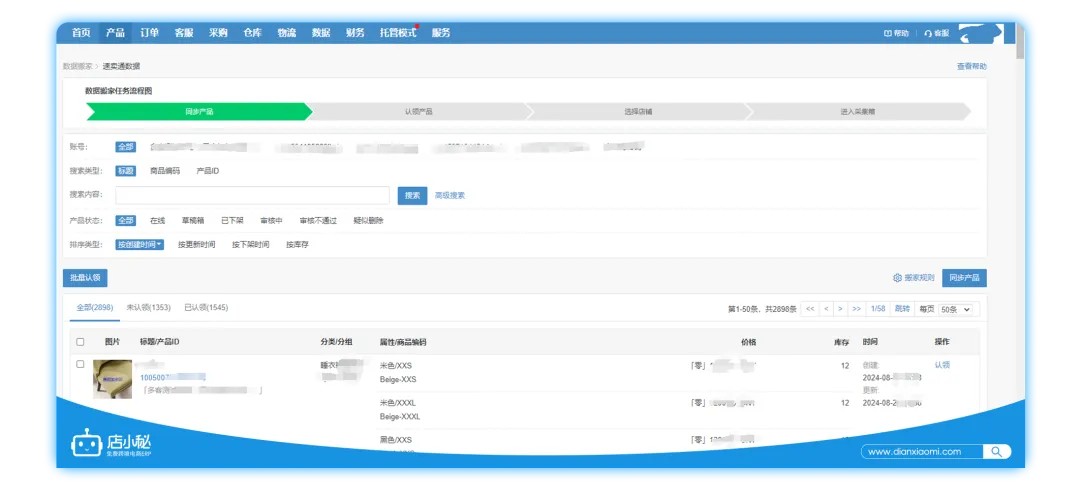Select 全部 in the 账号 row
This screenshot has width=1080, height=498.
(125, 147)
